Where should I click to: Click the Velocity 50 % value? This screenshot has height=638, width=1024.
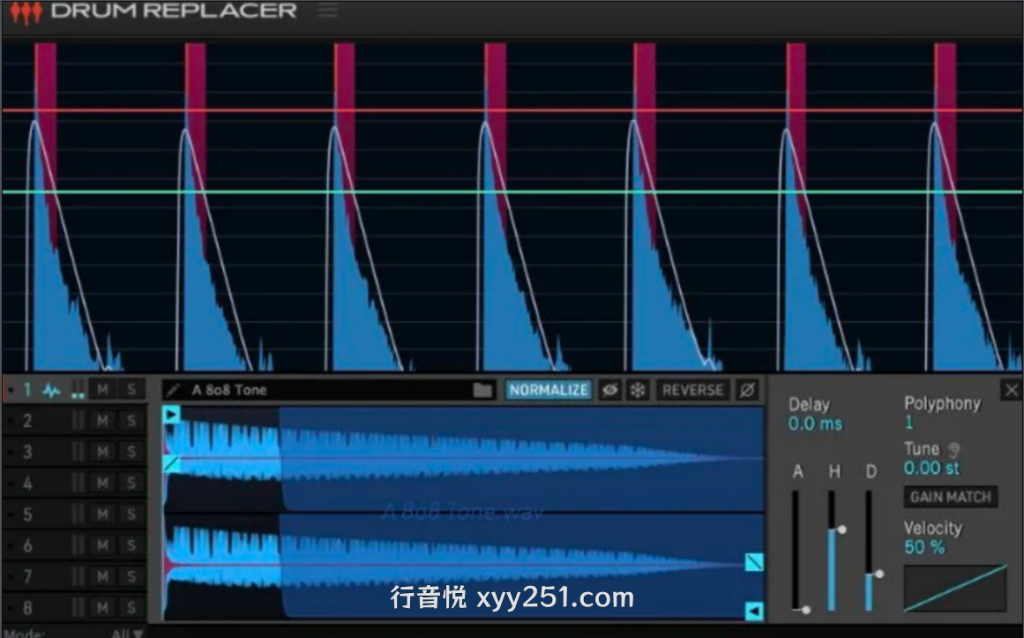[924, 547]
